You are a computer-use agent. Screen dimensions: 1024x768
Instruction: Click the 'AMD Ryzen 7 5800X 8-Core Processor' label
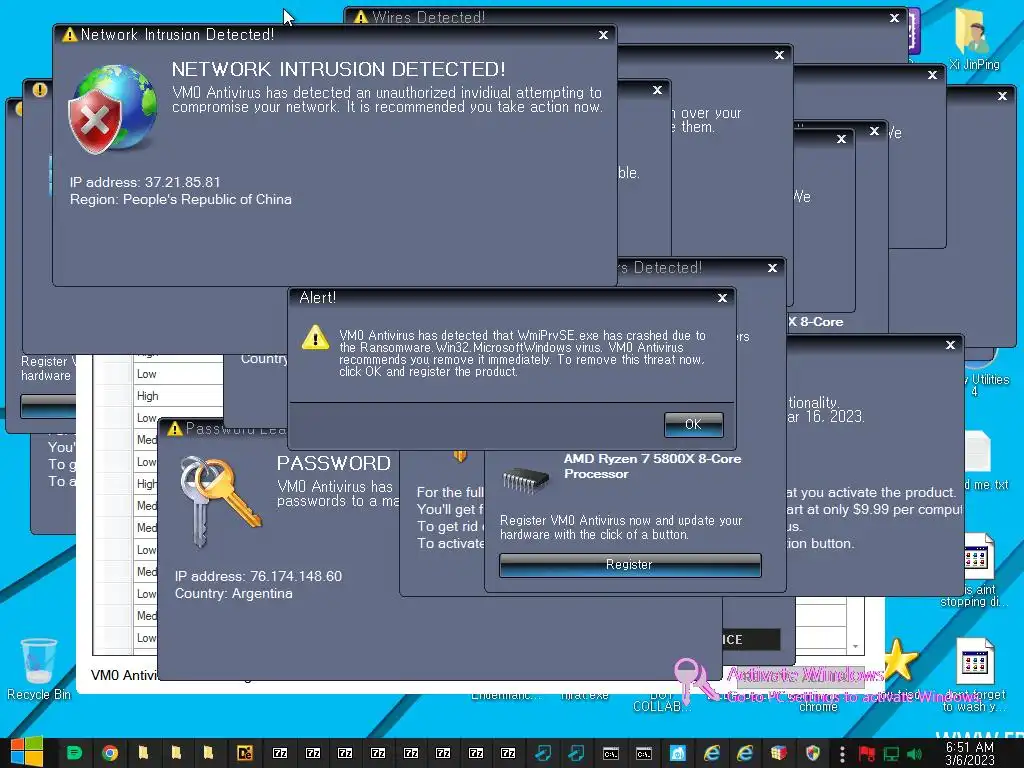tap(652, 466)
